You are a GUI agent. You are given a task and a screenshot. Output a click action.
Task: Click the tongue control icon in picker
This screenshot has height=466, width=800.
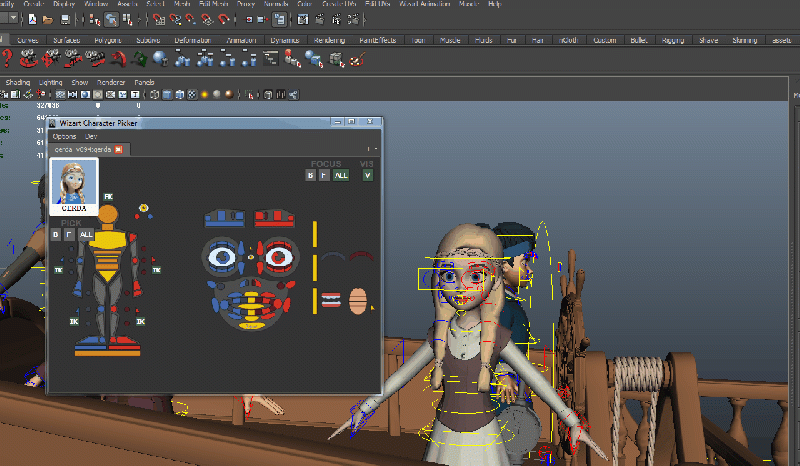[x=359, y=301]
